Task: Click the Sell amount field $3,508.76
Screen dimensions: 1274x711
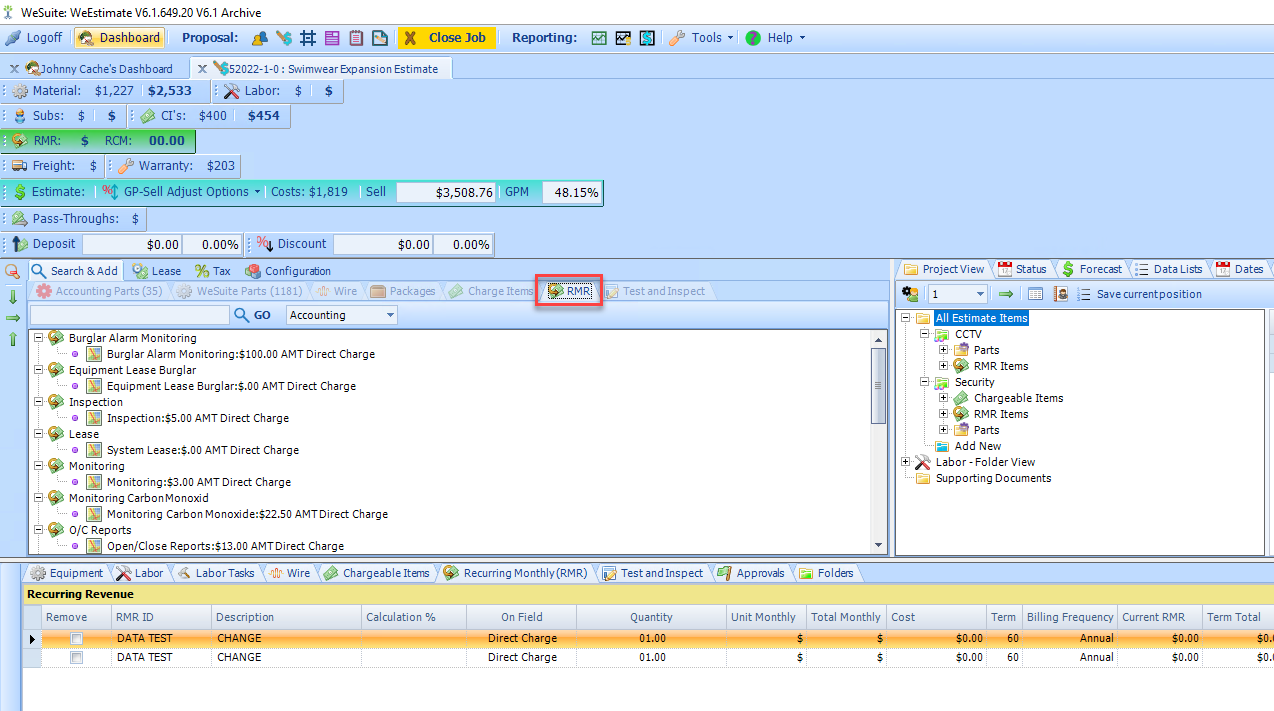Action: click(x=446, y=192)
